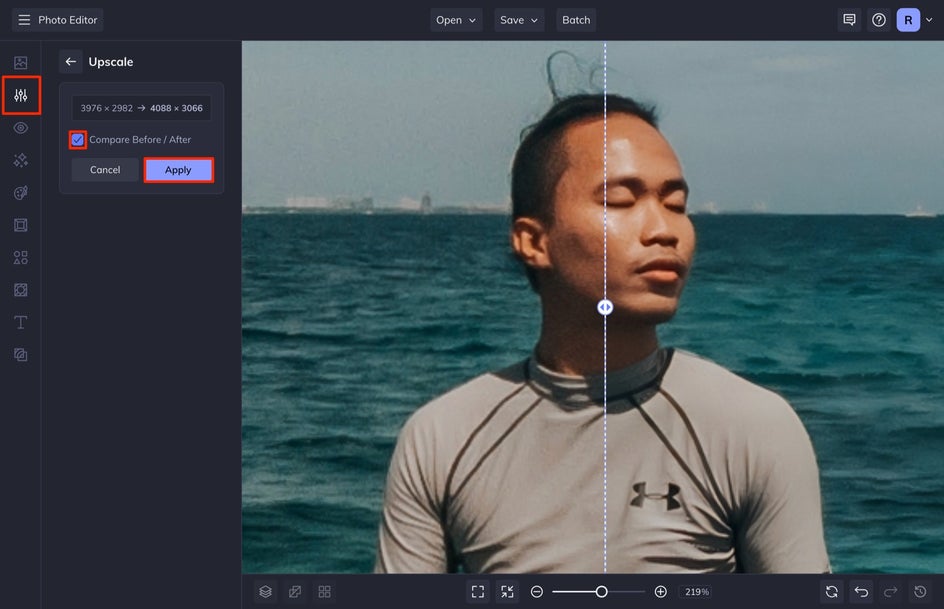The image size is (944, 609).
Task: Click the Undo arrow in bottom bar
Action: (x=861, y=592)
